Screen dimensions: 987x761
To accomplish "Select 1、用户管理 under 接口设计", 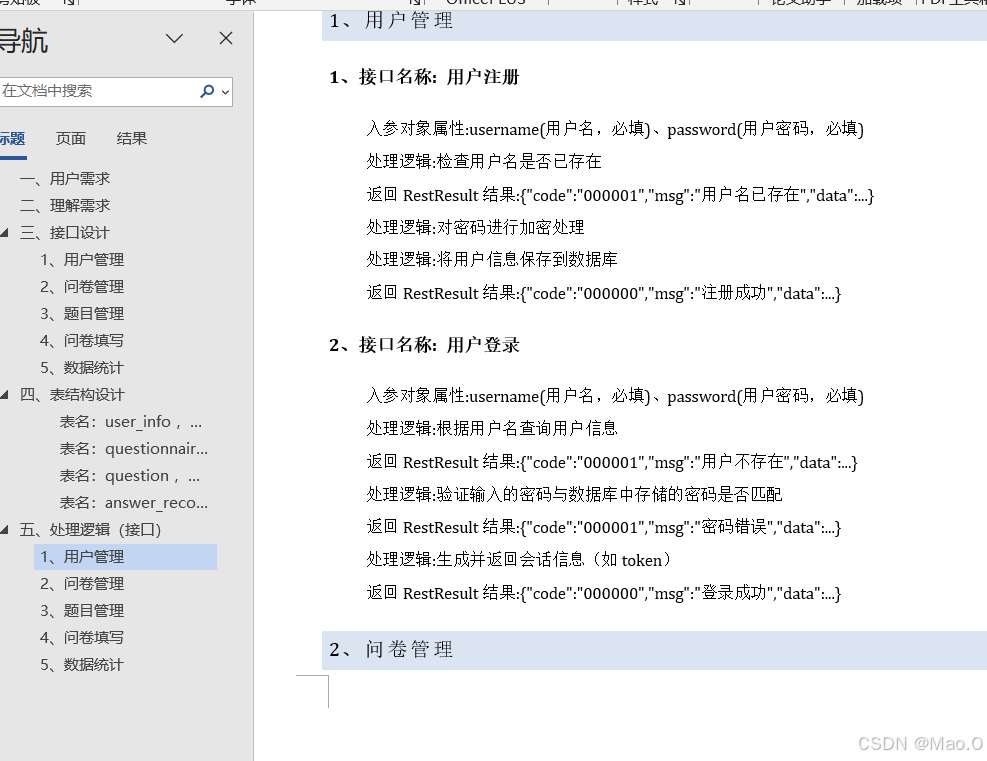I will point(82,260).
